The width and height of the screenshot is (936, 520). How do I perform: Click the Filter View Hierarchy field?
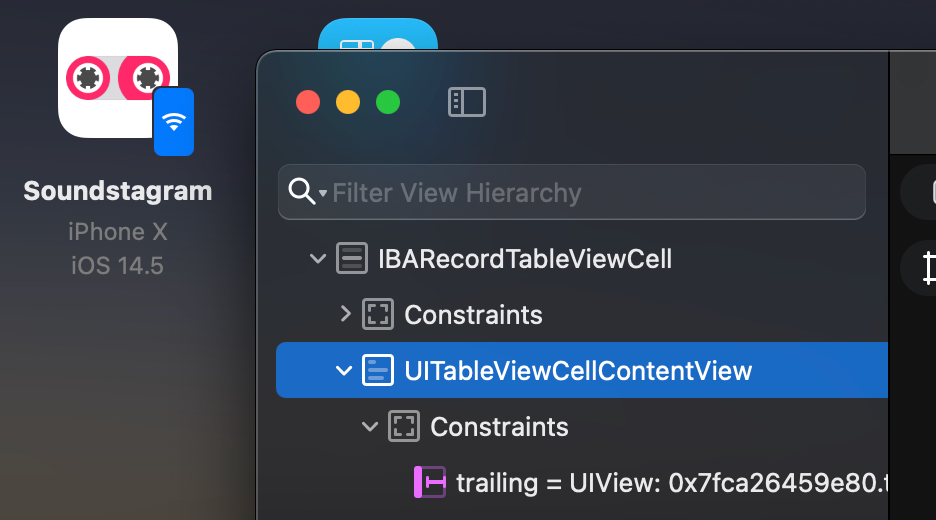coord(590,192)
